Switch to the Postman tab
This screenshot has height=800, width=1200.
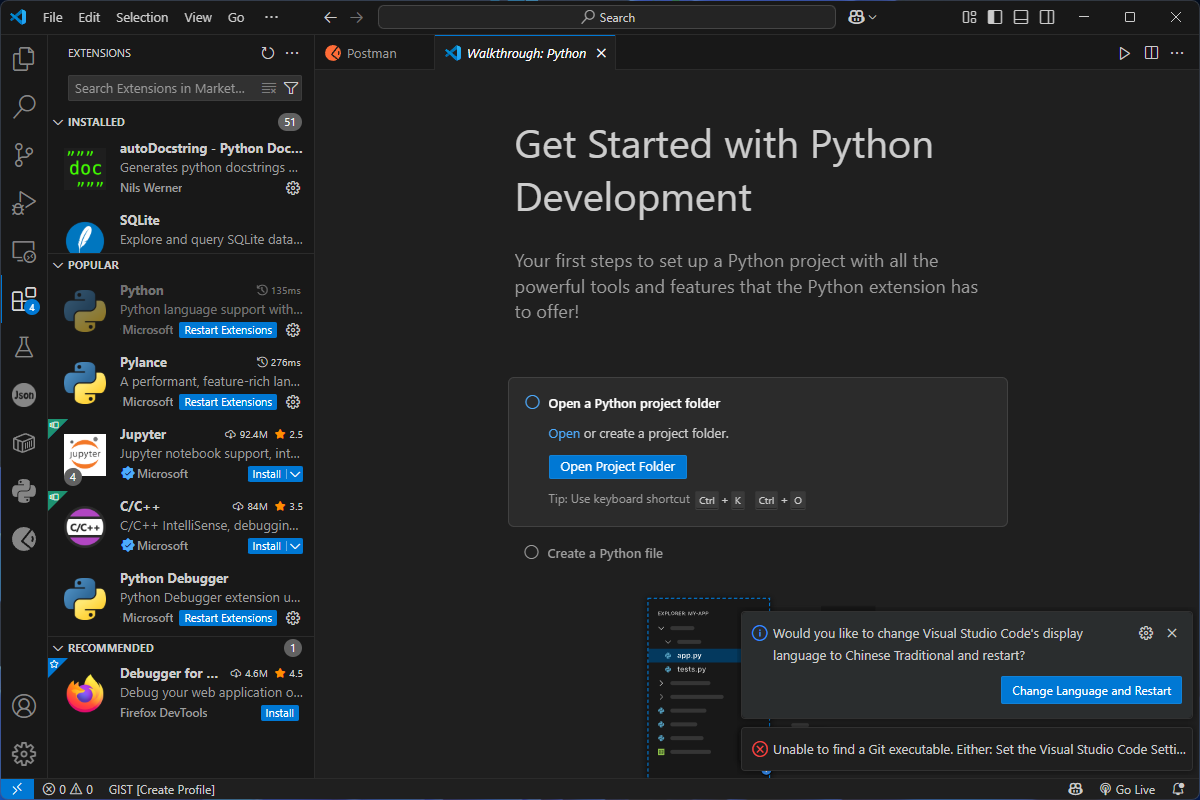[x=375, y=53]
